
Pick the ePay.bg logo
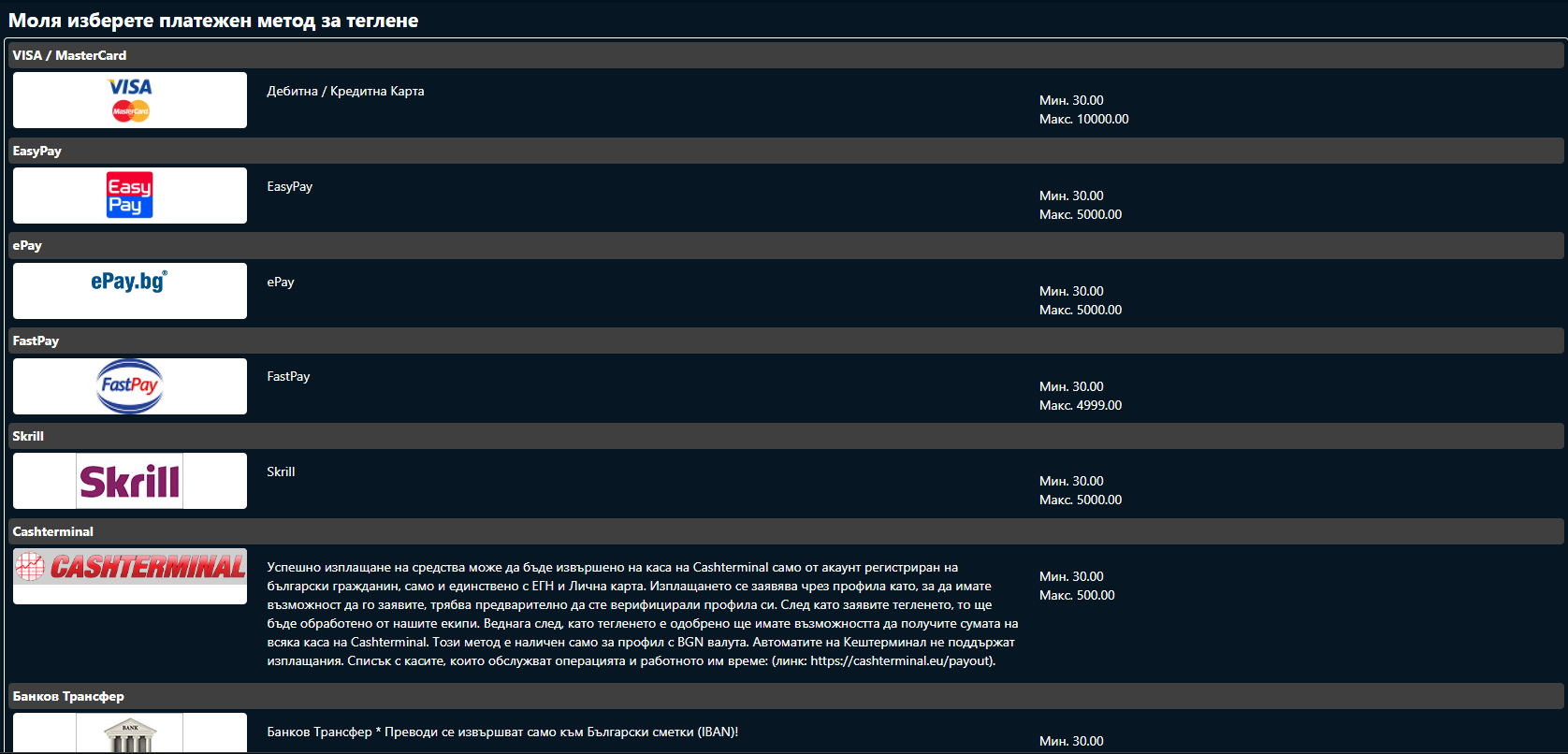(x=130, y=291)
